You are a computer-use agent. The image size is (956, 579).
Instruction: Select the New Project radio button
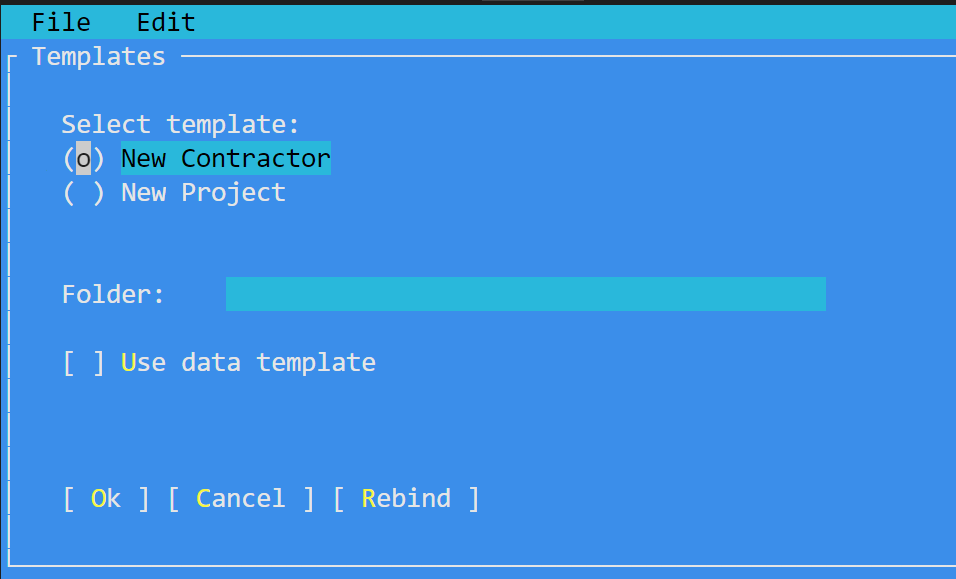click(84, 193)
